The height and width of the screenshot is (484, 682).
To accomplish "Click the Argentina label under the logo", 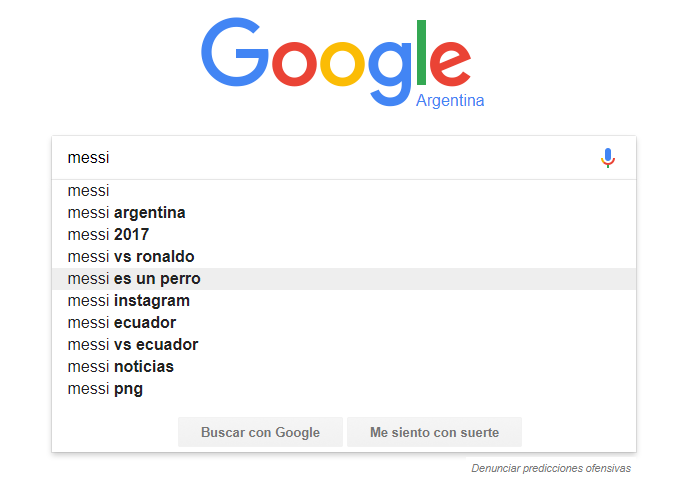I will pos(450,100).
